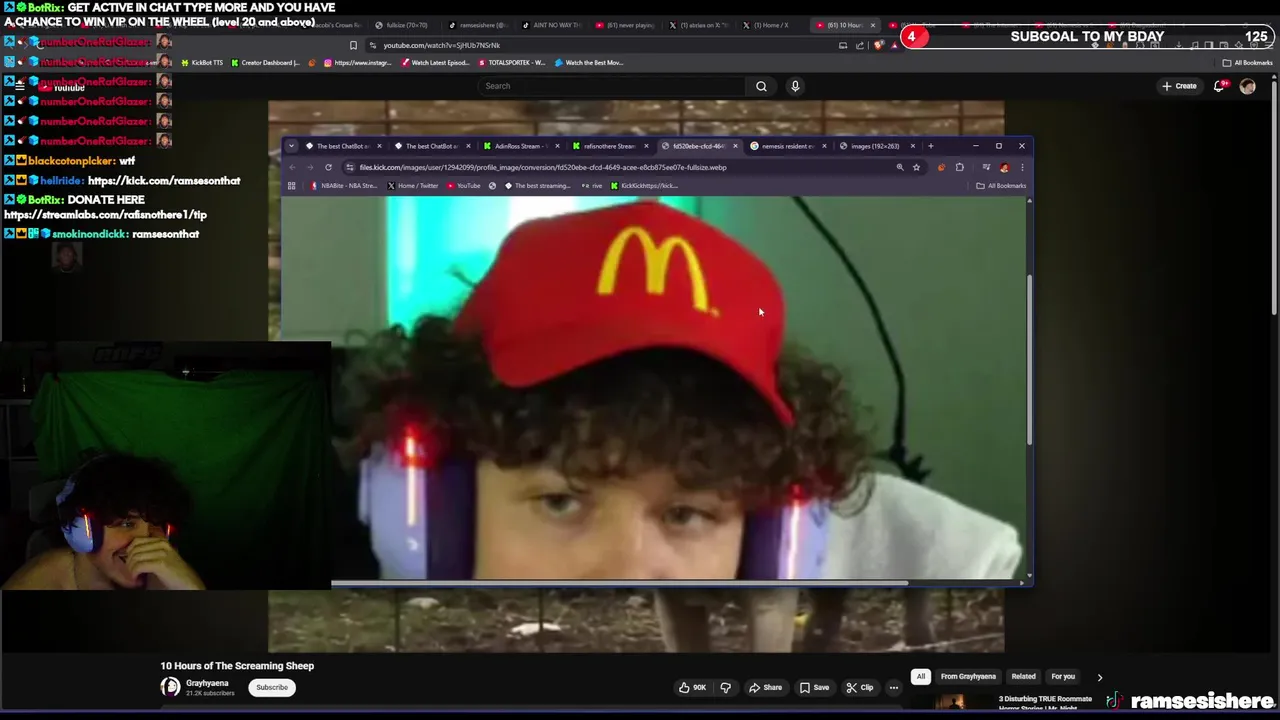
Task: Switch to the AINT NO WAY tab
Action: 552,25
